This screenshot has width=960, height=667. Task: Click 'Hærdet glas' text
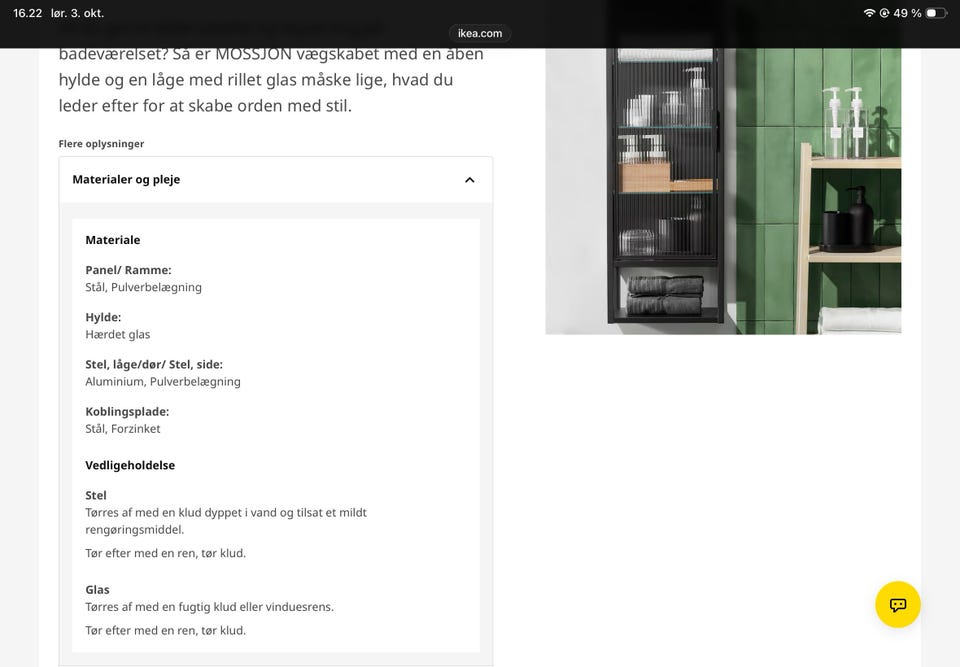pos(118,334)
